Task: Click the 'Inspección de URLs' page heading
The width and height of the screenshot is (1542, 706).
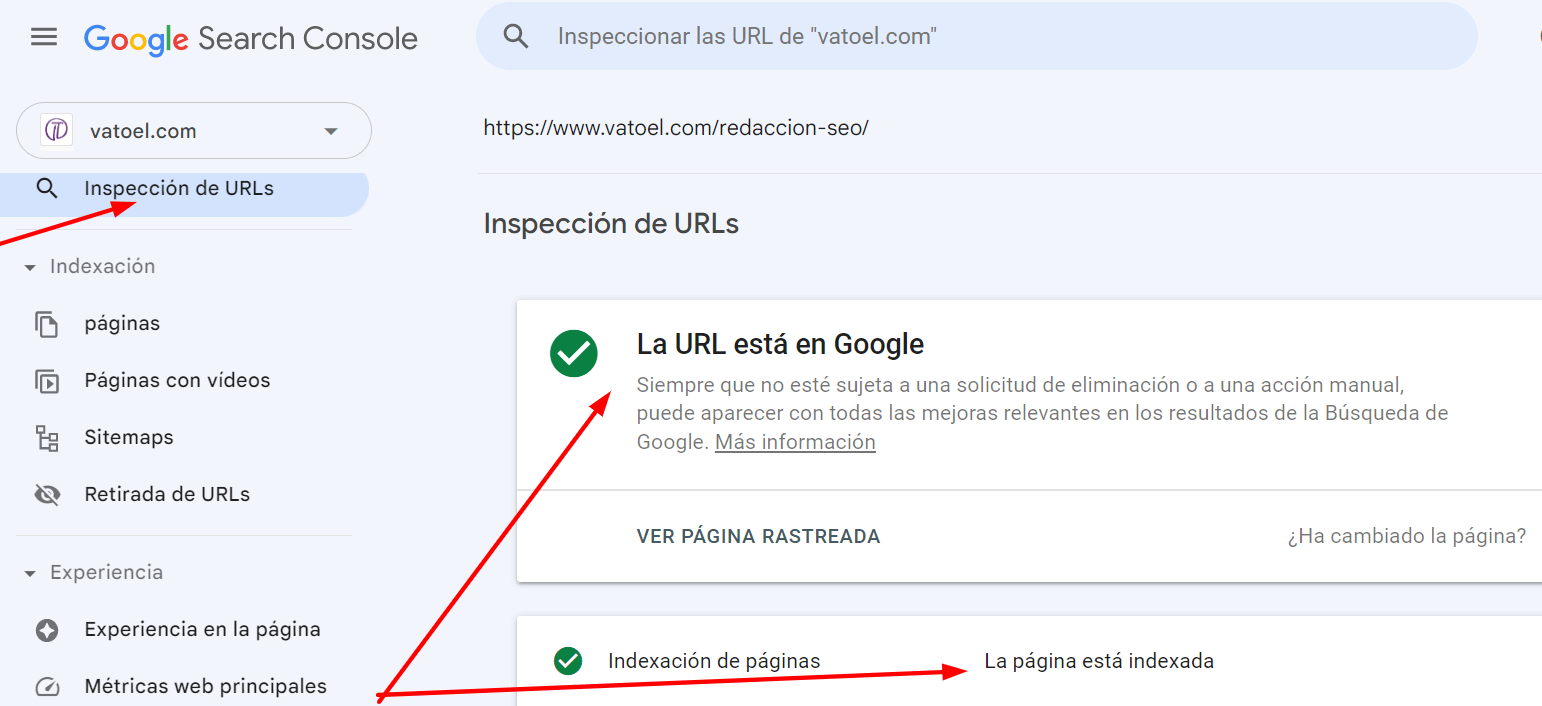Action: pyautogui.click(x=611, y=224)
